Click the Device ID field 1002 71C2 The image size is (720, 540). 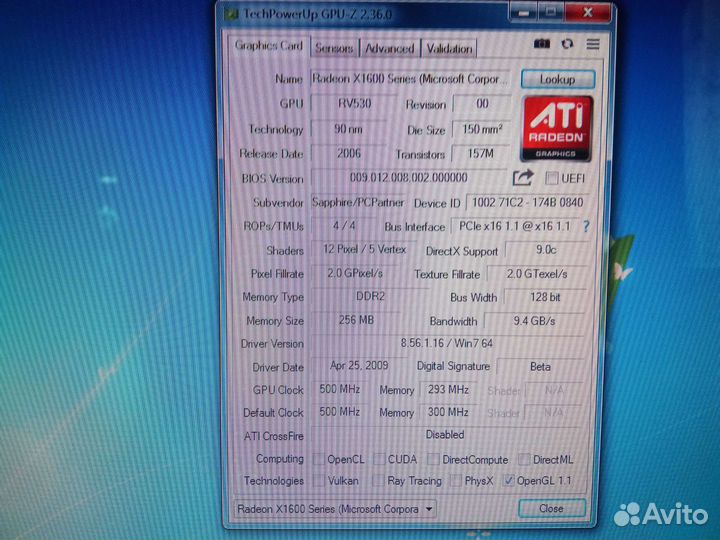click(527, 202)
